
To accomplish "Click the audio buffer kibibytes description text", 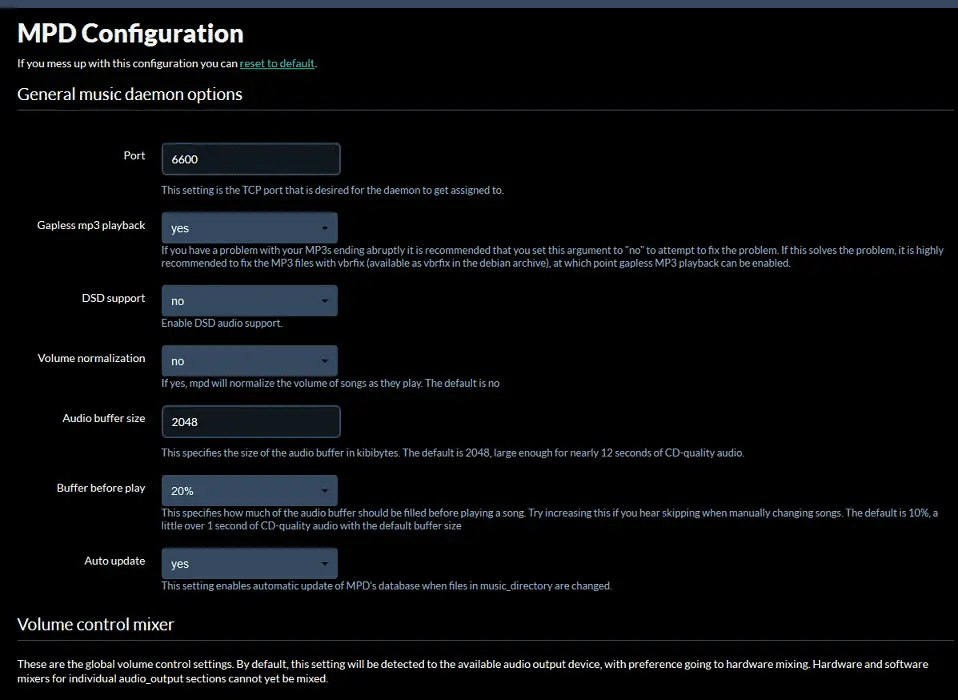I will (453, 453).
